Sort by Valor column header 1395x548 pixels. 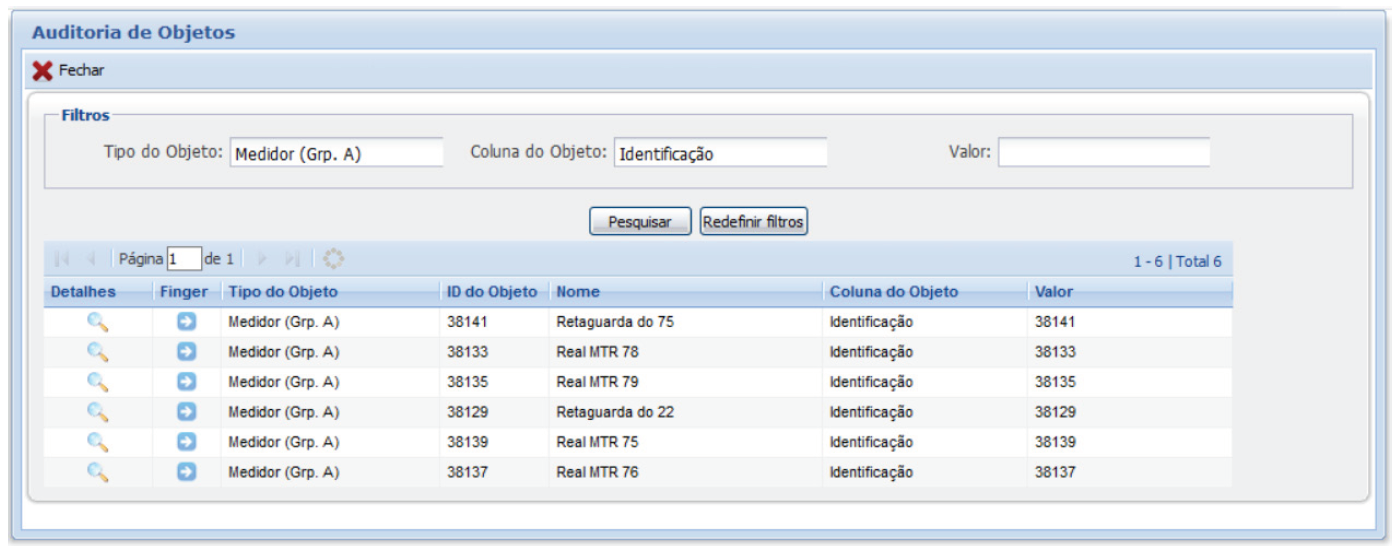[x=1054, y=292]
